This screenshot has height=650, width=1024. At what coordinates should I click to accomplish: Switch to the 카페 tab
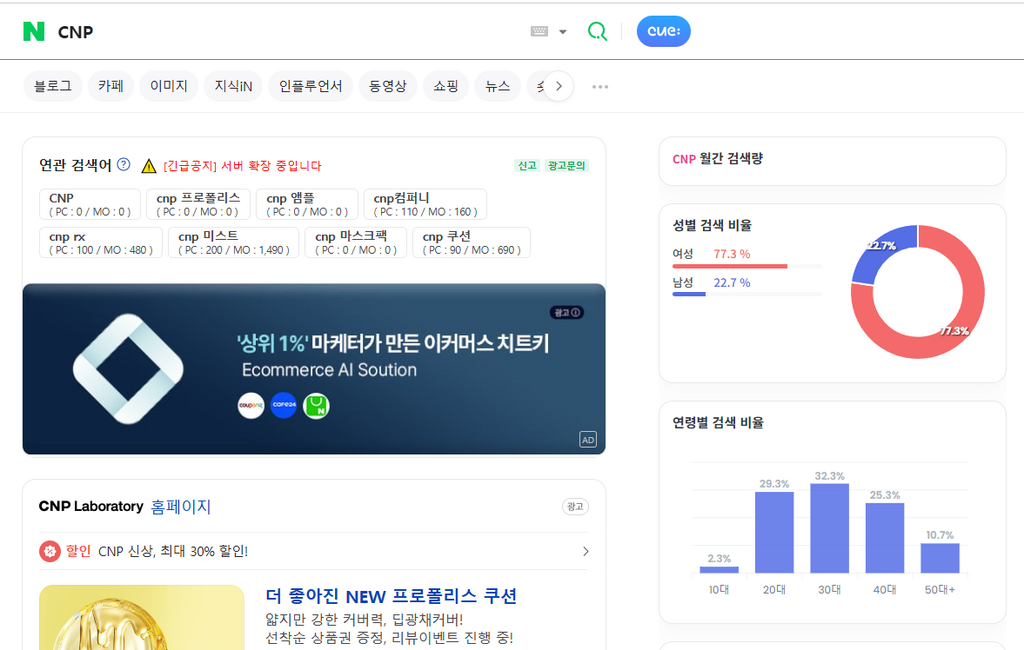[x=111, y=86]
